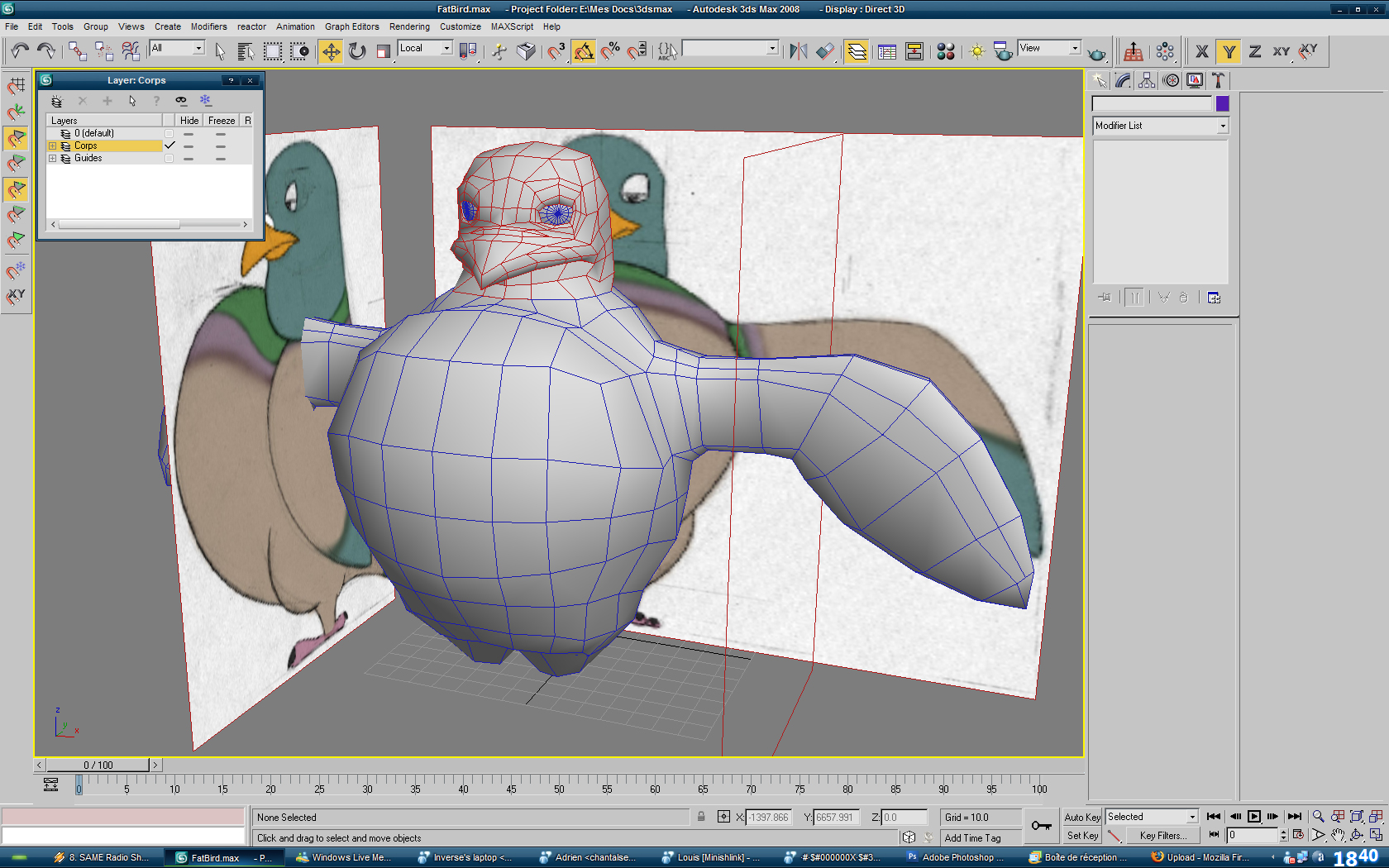The image size is (1389, 868).
Task: Open the render View dropdown
Action: [1049, 48]
